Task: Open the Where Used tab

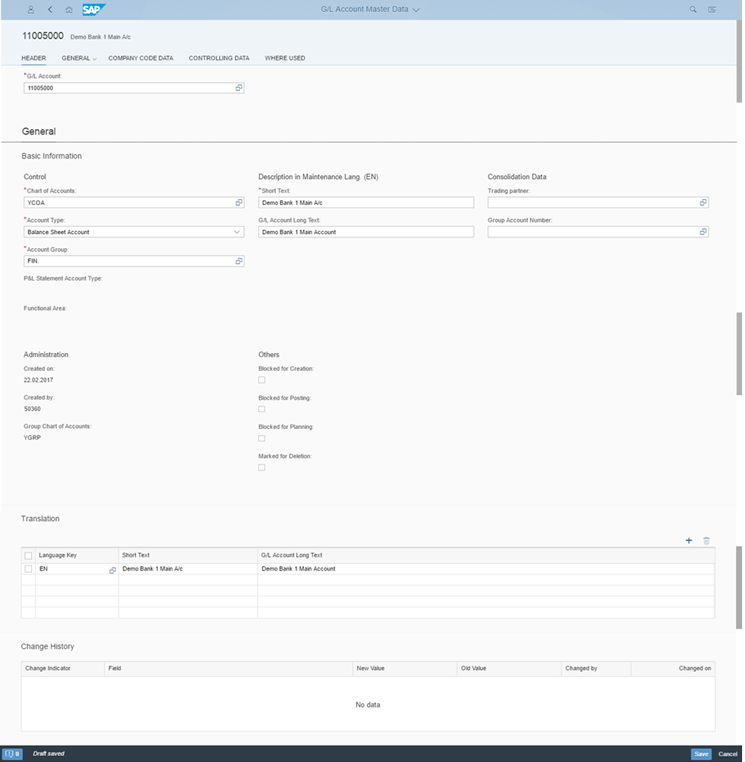Action: pyautogui.click(x=285, y=58)
